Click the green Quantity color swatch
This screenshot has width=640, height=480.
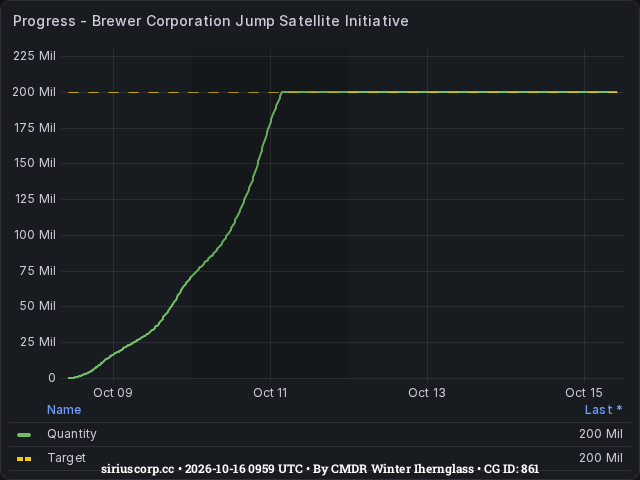24,435
